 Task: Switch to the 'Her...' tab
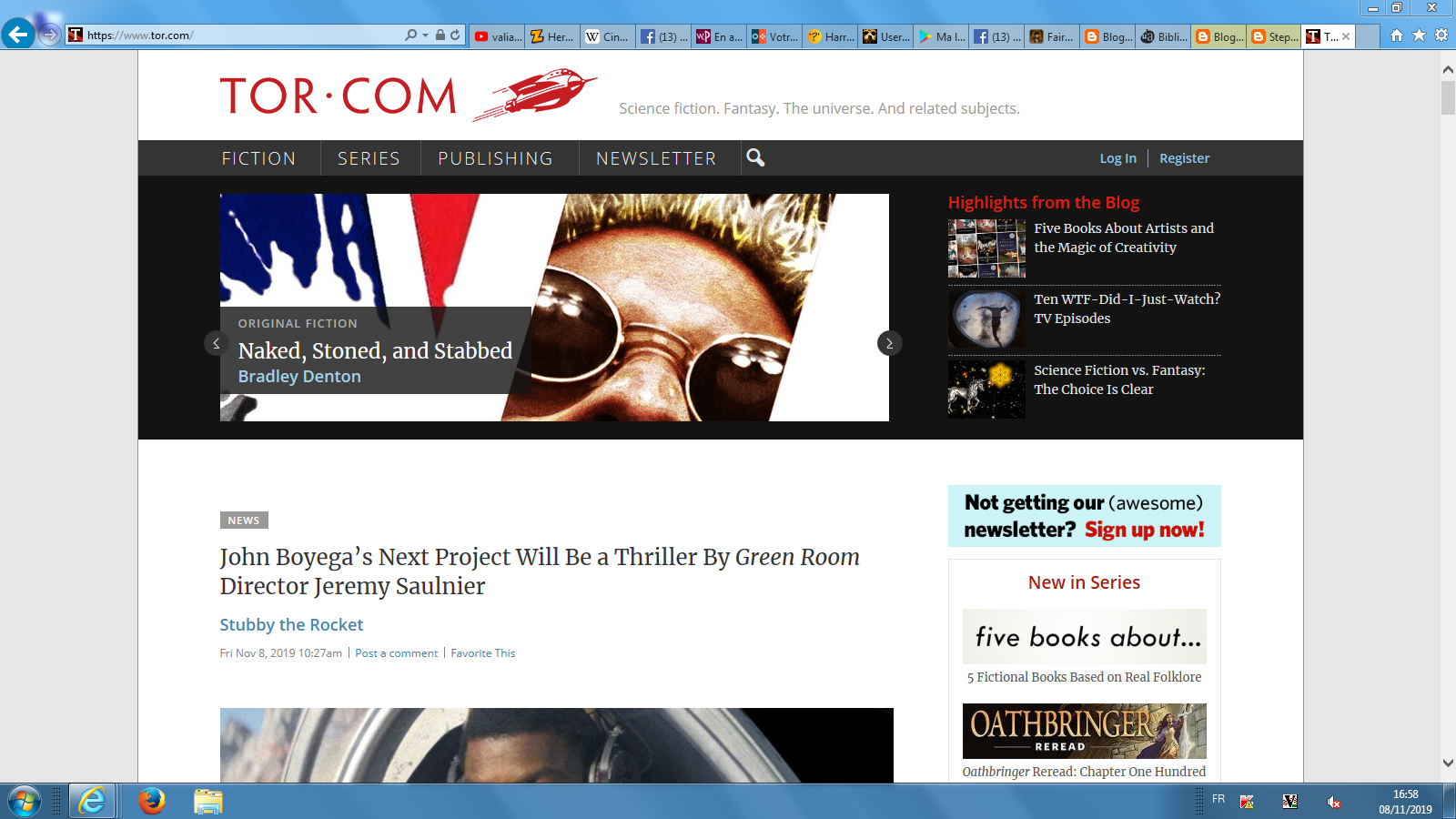point(553,36)
